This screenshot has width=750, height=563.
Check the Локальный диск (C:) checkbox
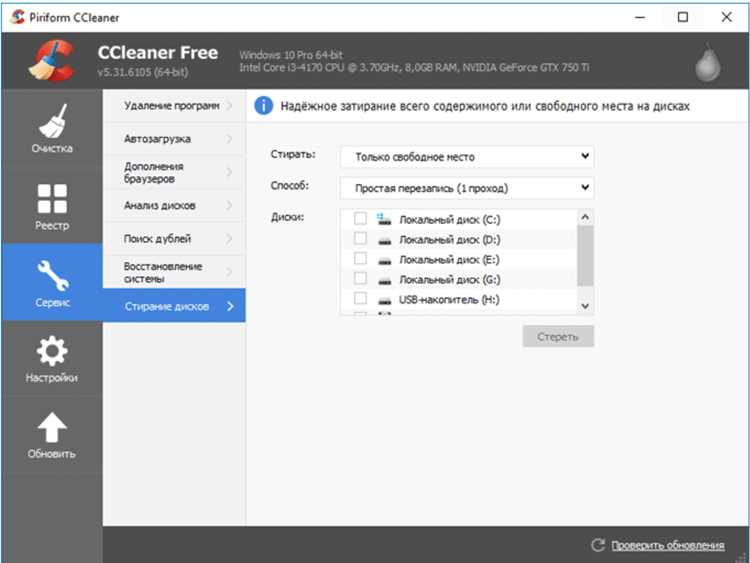[360, 219]
